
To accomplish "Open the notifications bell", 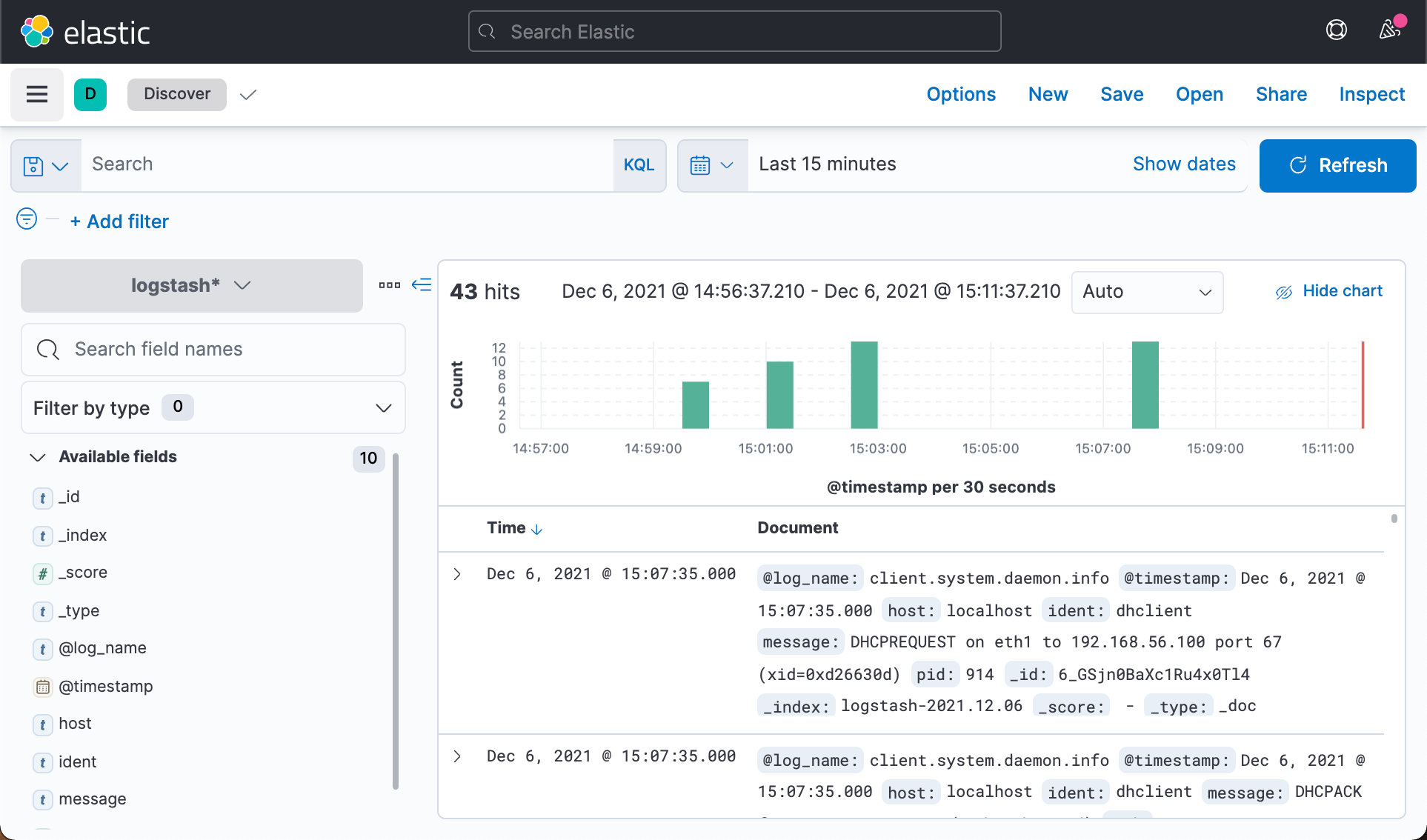I will (1388, 30).
